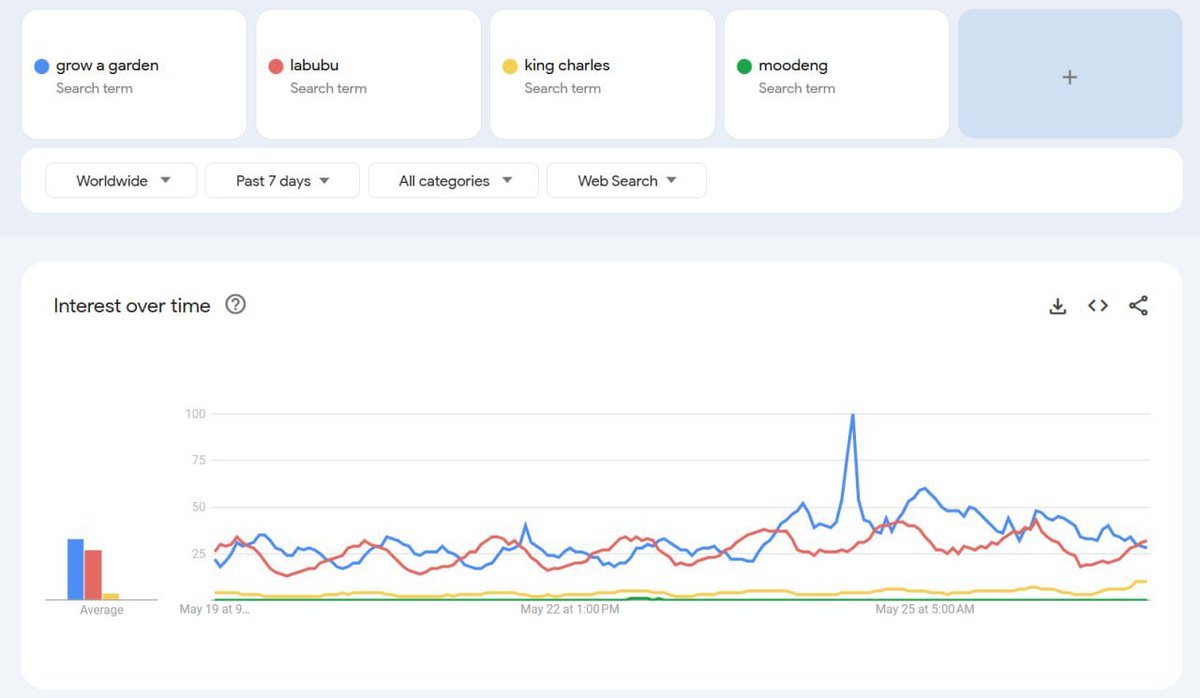Click the Interest over time heading
Viewport: 1200px width, 698px height.
(x=132, y=306)
